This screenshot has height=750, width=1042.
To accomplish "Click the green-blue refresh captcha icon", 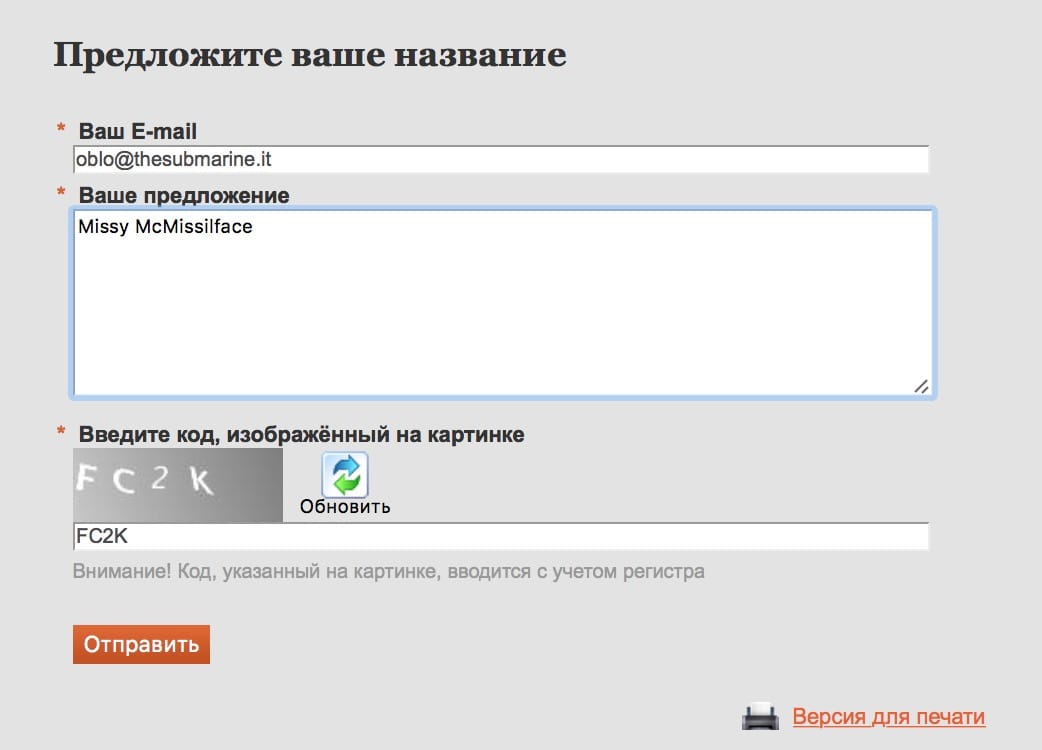I will pos(345,474).
